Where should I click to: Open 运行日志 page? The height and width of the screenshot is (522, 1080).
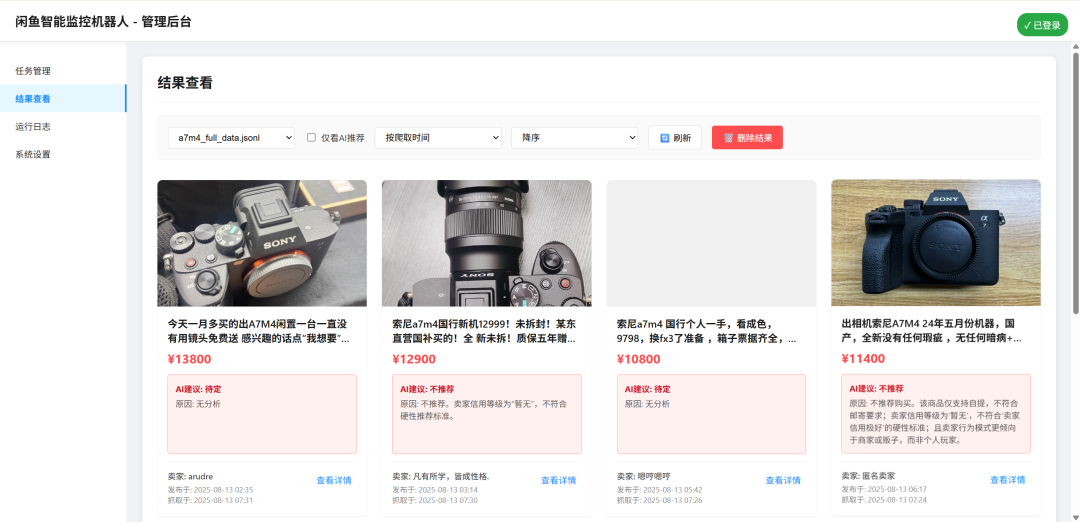pos(63,127)
